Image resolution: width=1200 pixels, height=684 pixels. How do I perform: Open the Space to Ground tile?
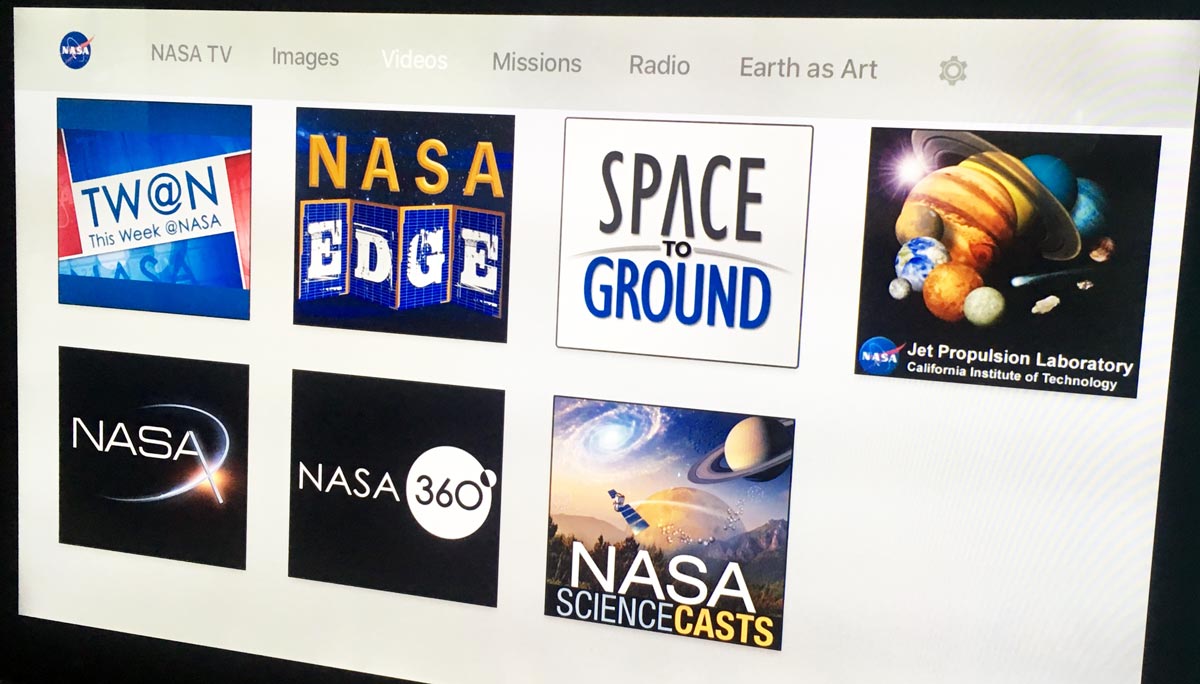coord(684,242)
